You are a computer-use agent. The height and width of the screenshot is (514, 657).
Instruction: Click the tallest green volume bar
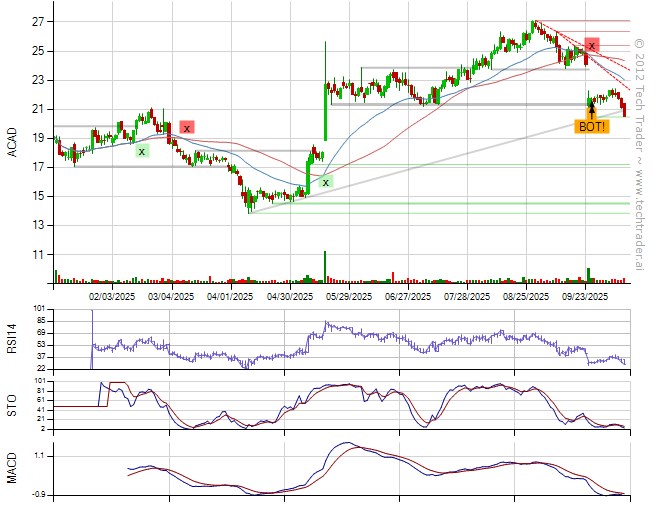tap(325, 267)
